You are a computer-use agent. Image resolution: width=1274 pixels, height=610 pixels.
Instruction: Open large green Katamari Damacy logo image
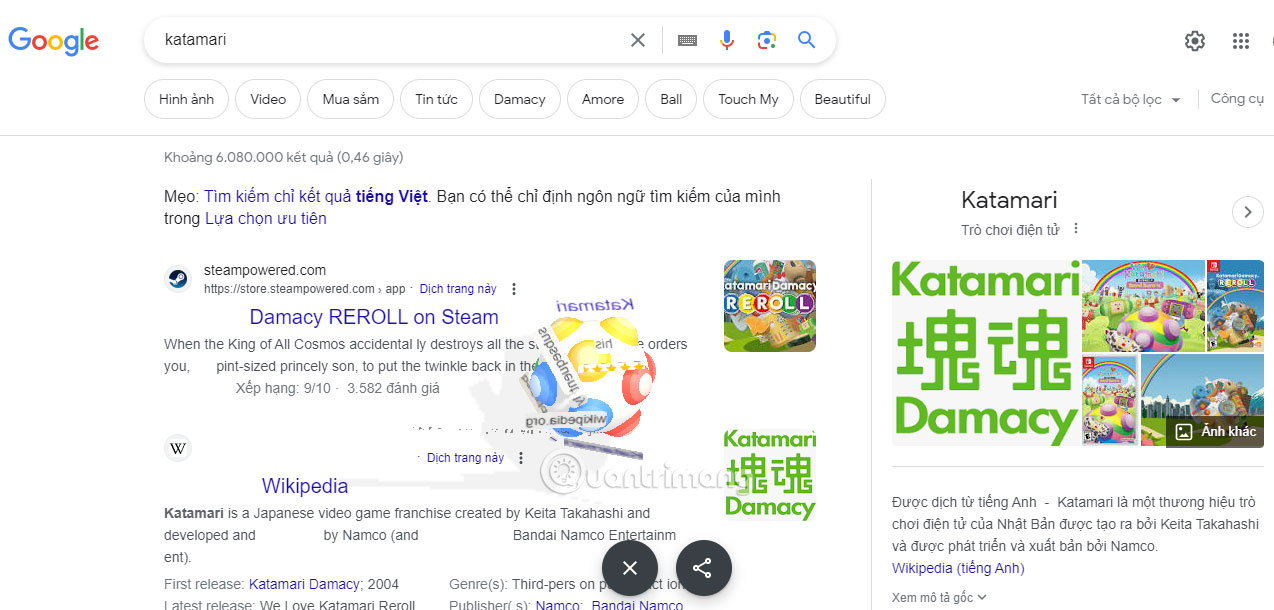point(986,353)
